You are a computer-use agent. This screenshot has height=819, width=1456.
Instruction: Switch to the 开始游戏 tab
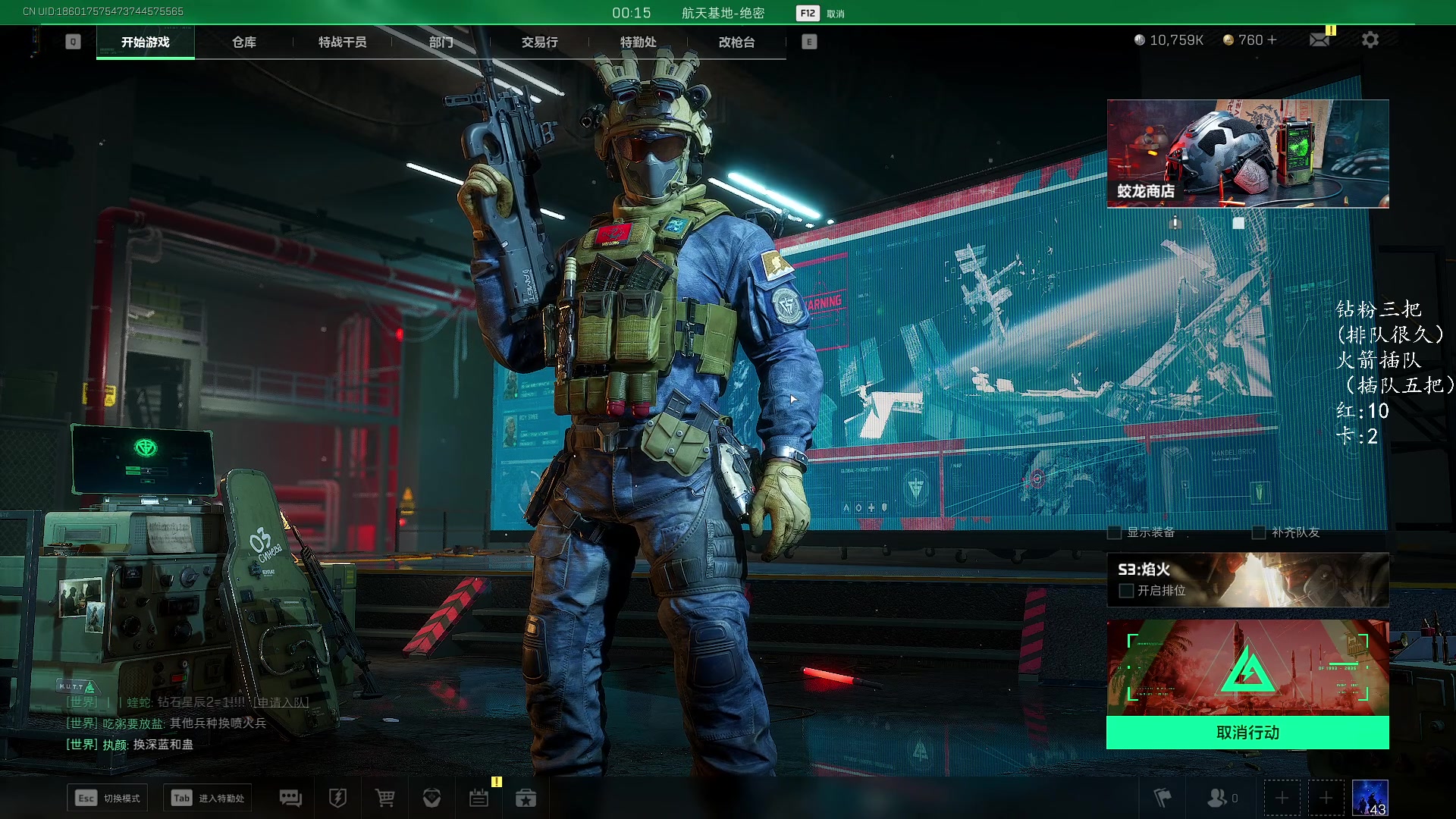pyautogui.click(x=146, y=42)
